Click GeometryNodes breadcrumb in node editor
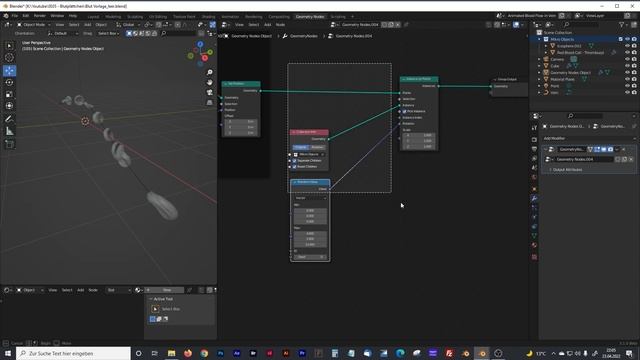 (x=303, y=36)
